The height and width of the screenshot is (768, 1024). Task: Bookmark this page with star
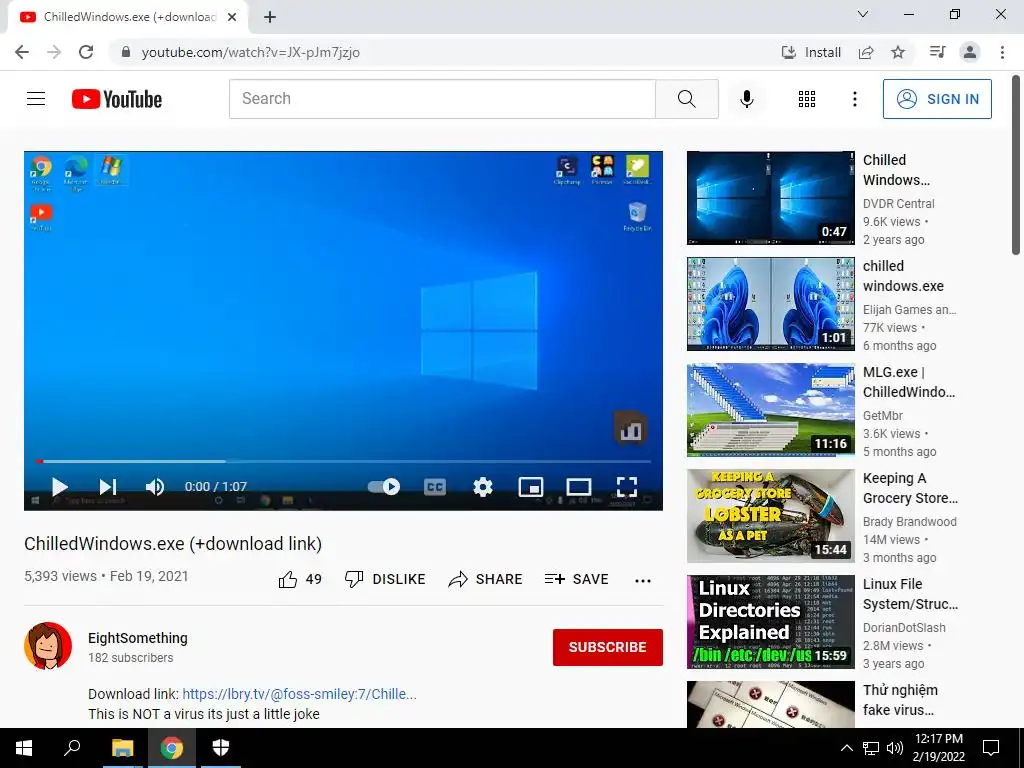898,52
